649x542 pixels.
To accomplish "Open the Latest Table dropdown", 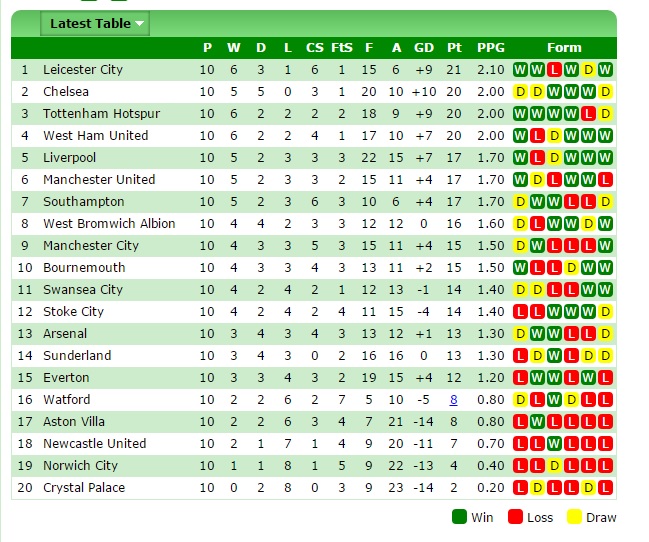I will click(95, 24).
